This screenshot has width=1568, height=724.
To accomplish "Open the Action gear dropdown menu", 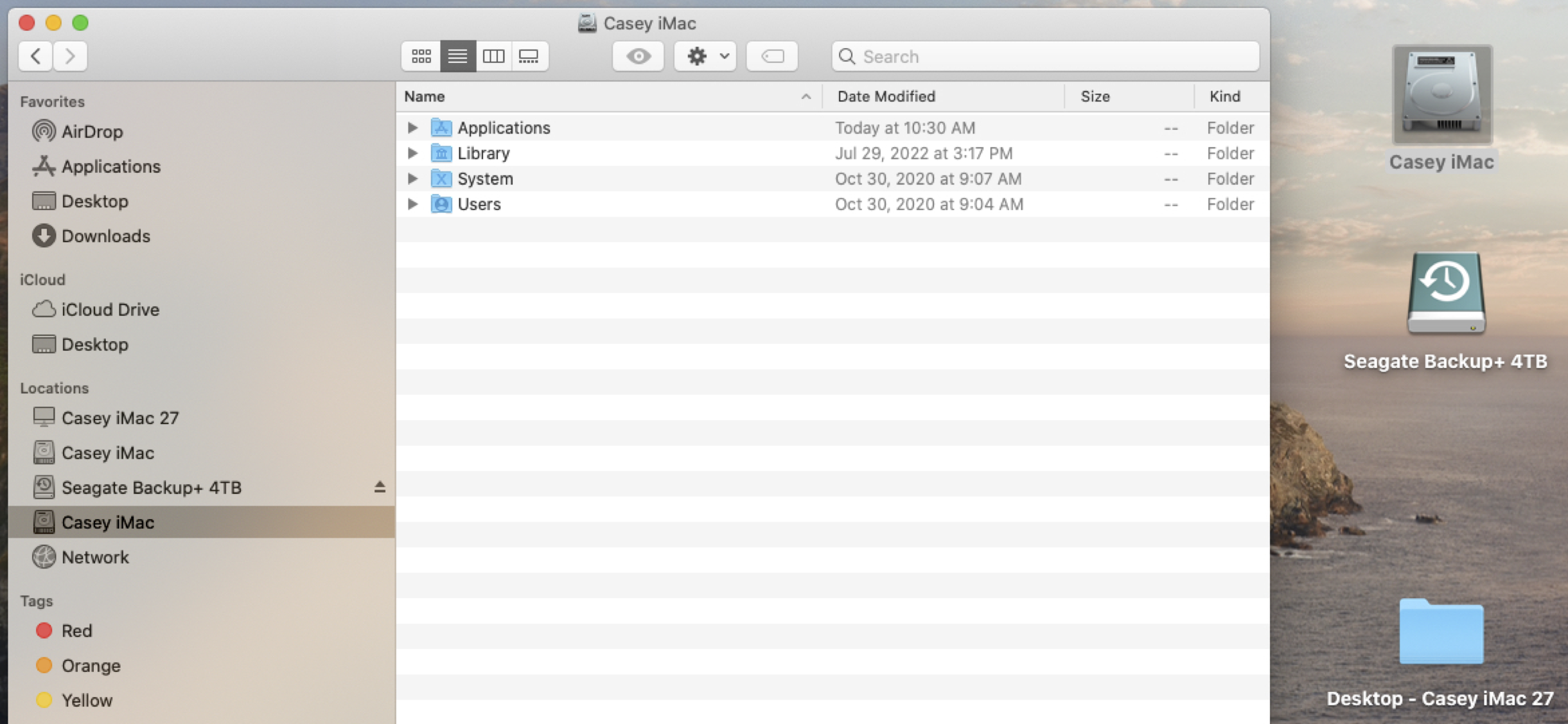I will (x=705, y=57).
